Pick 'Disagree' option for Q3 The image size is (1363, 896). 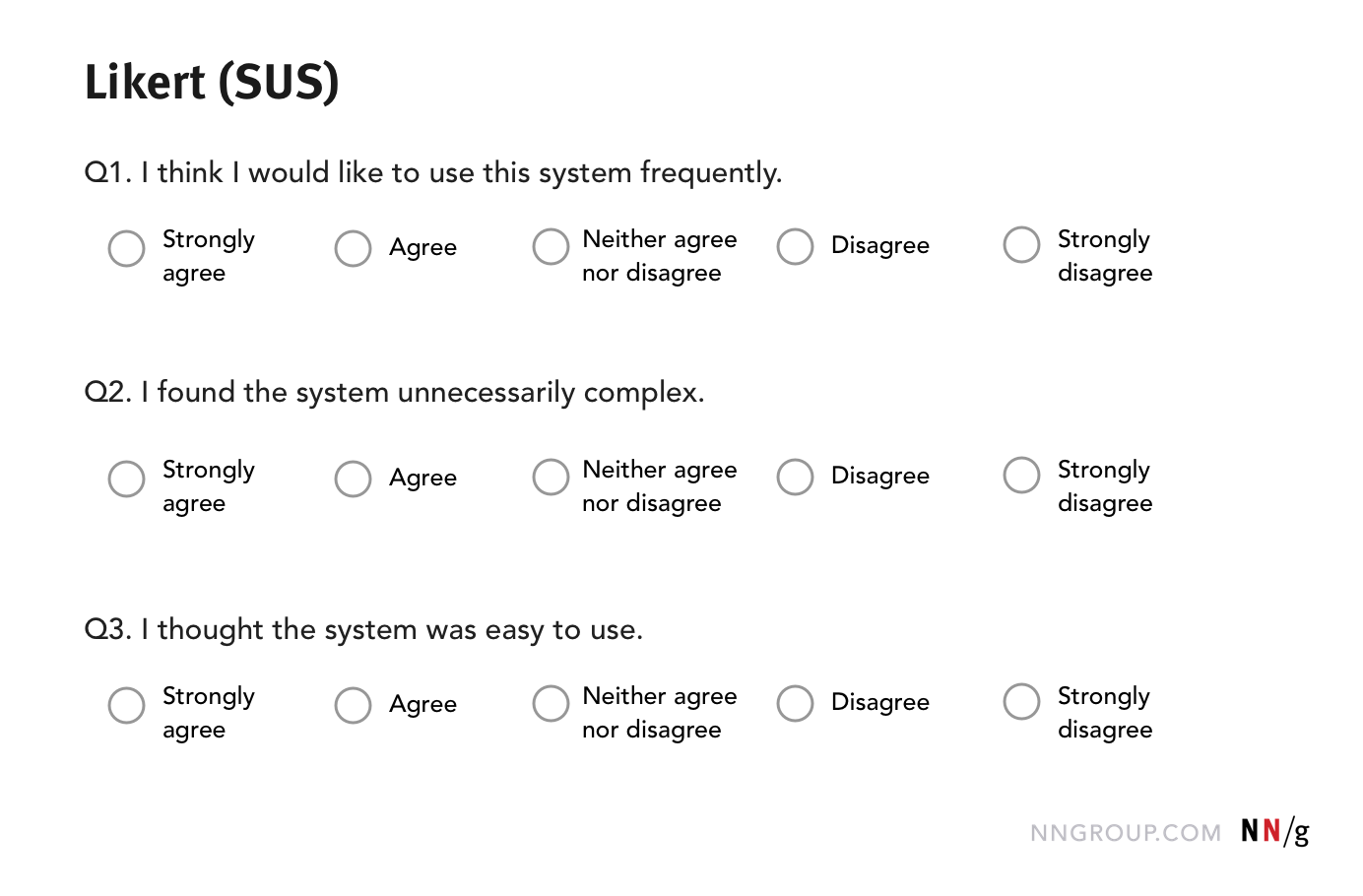click(x=795, y=704)
